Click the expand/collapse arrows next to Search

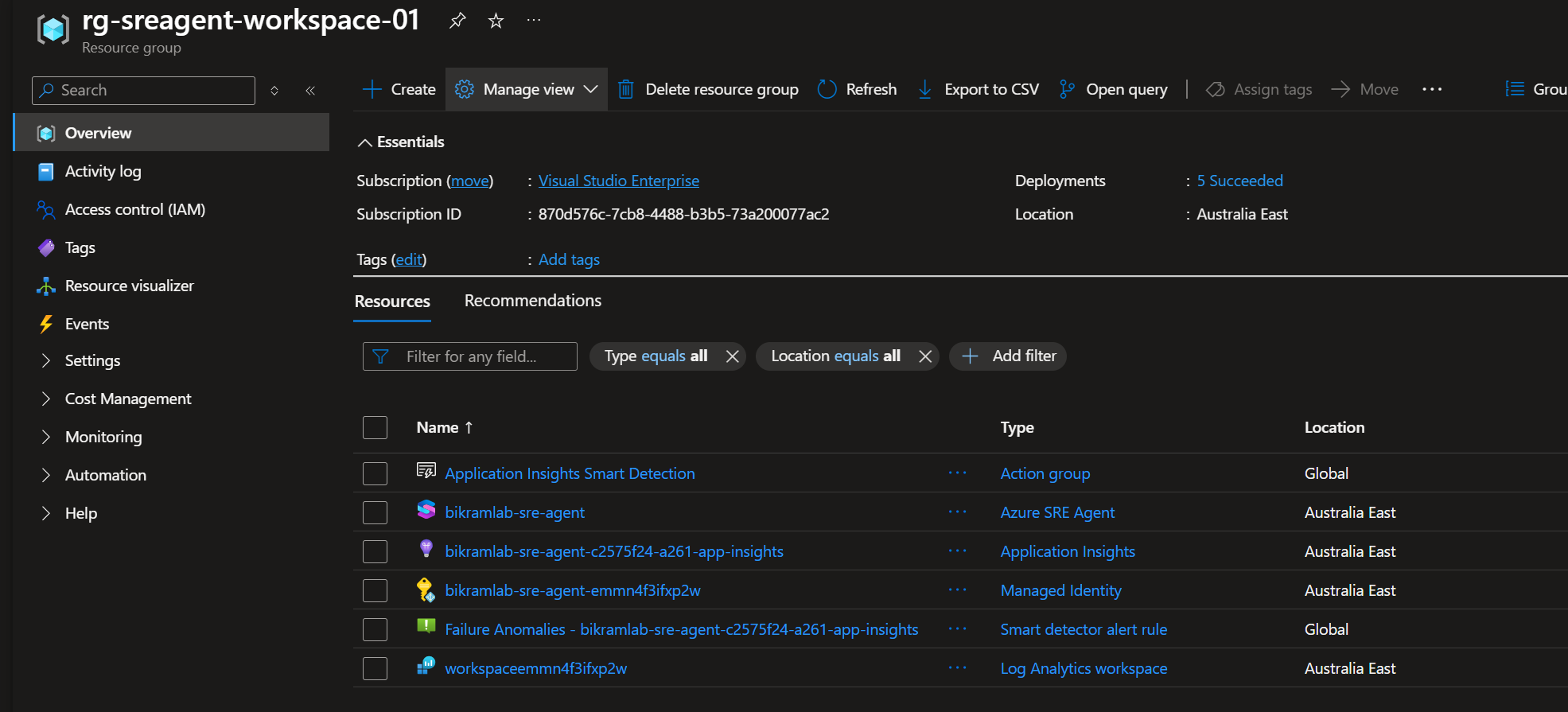[x=274, y=91]
